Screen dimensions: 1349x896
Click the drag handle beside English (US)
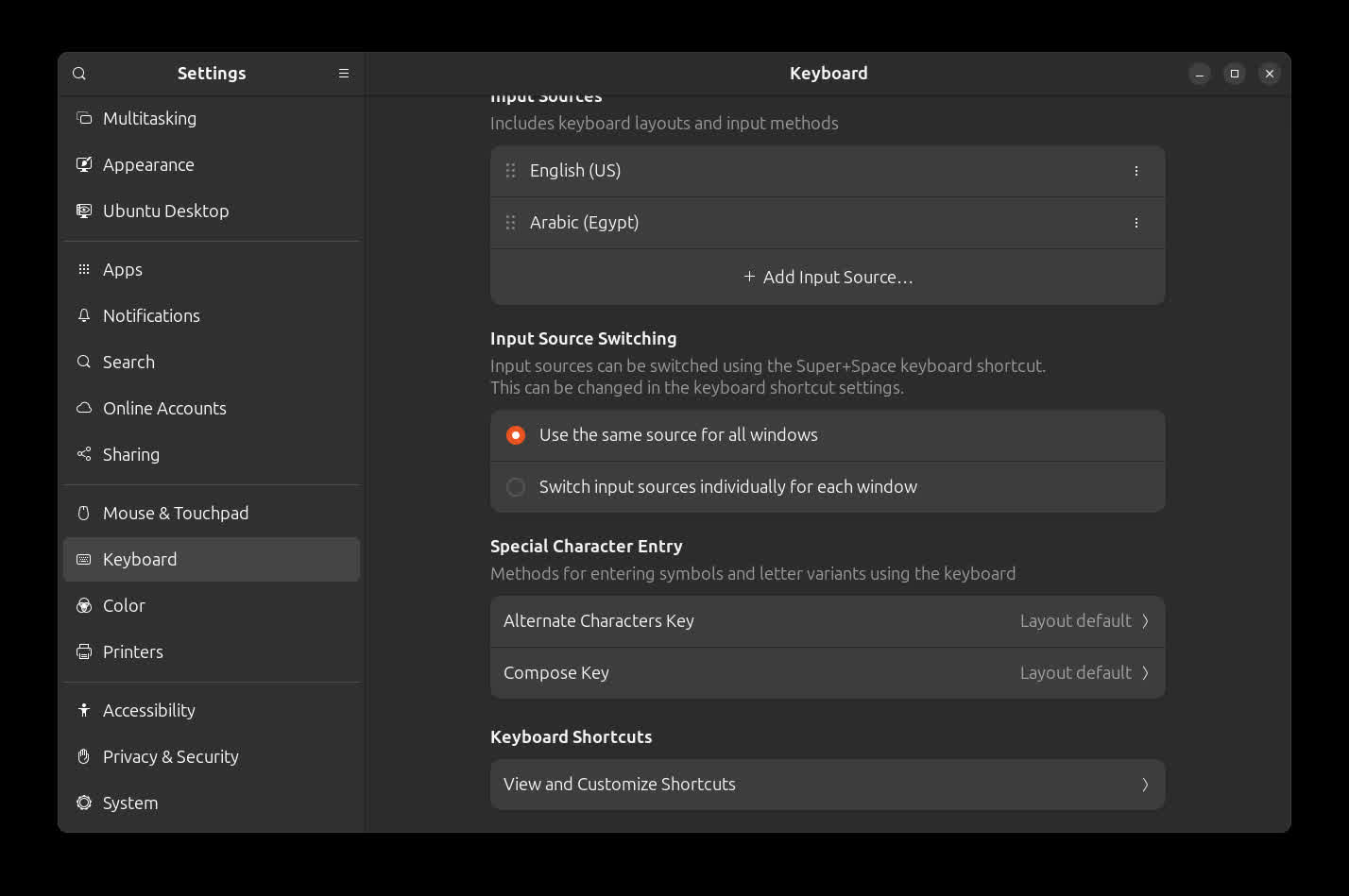510,171
